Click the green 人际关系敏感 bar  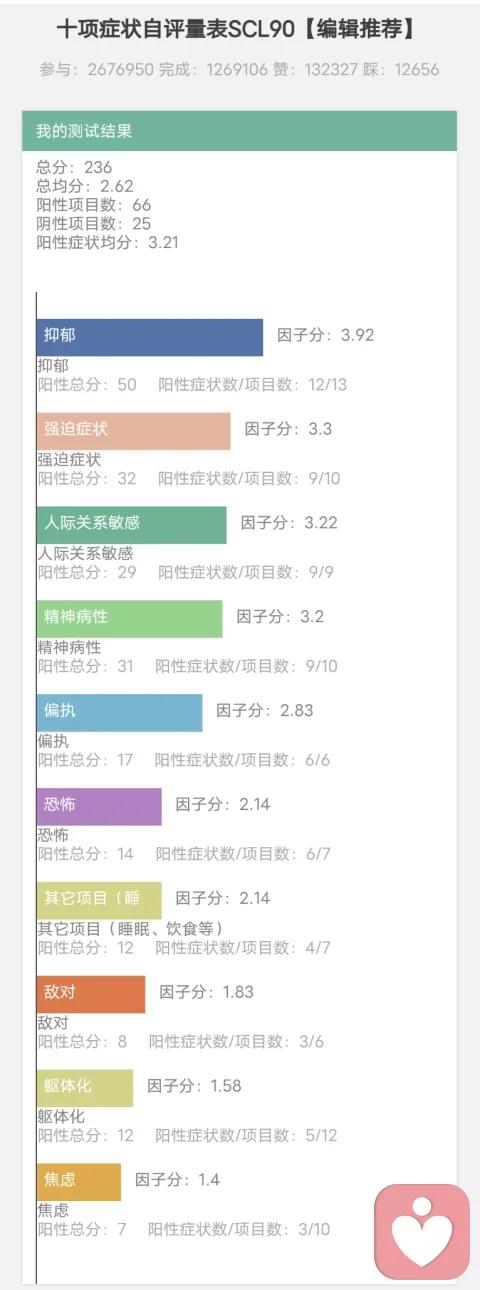point(132,525)
